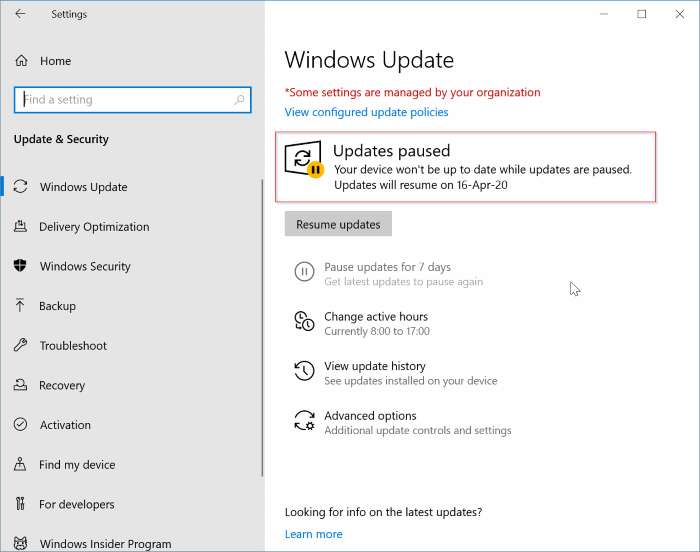Click the Learn more link
Screen dimensions: 700x552
point(314,534)
